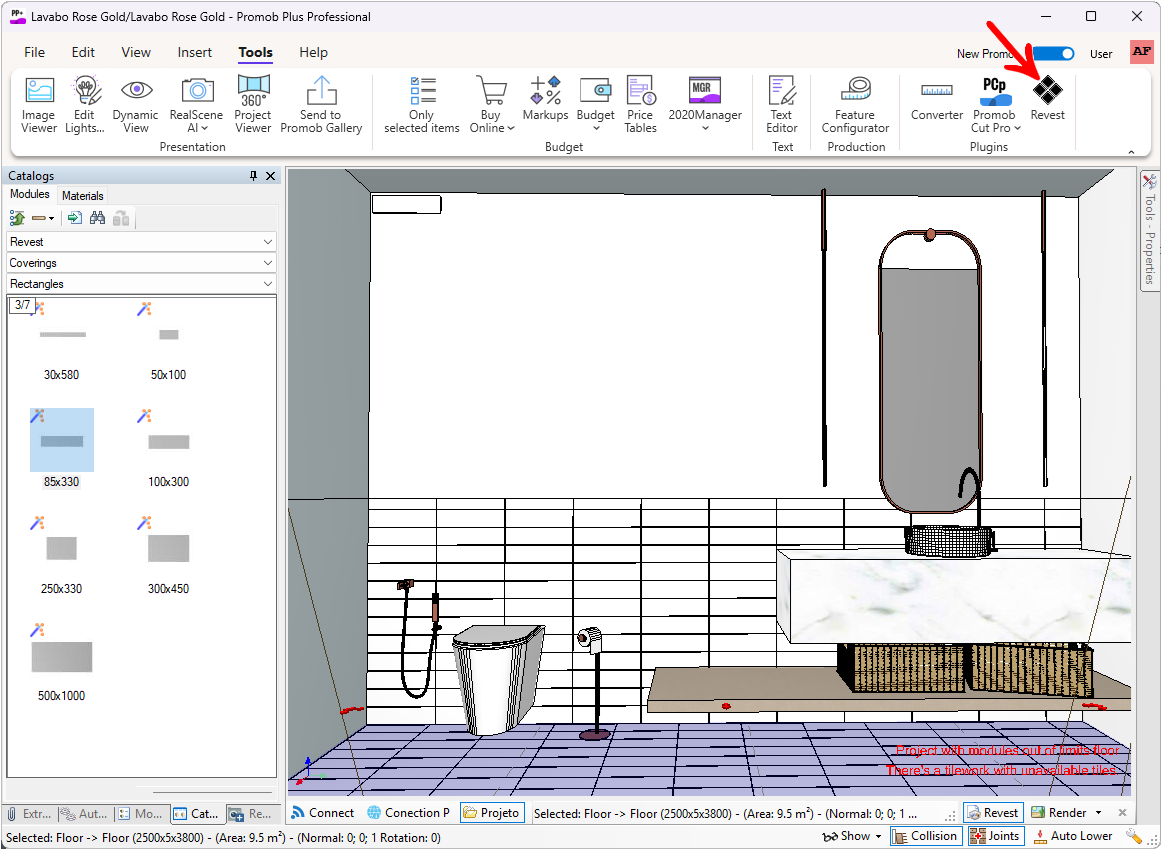Click the Render button
Viewport: 1165px width, 852px height.
click(x=1059, y=813)
